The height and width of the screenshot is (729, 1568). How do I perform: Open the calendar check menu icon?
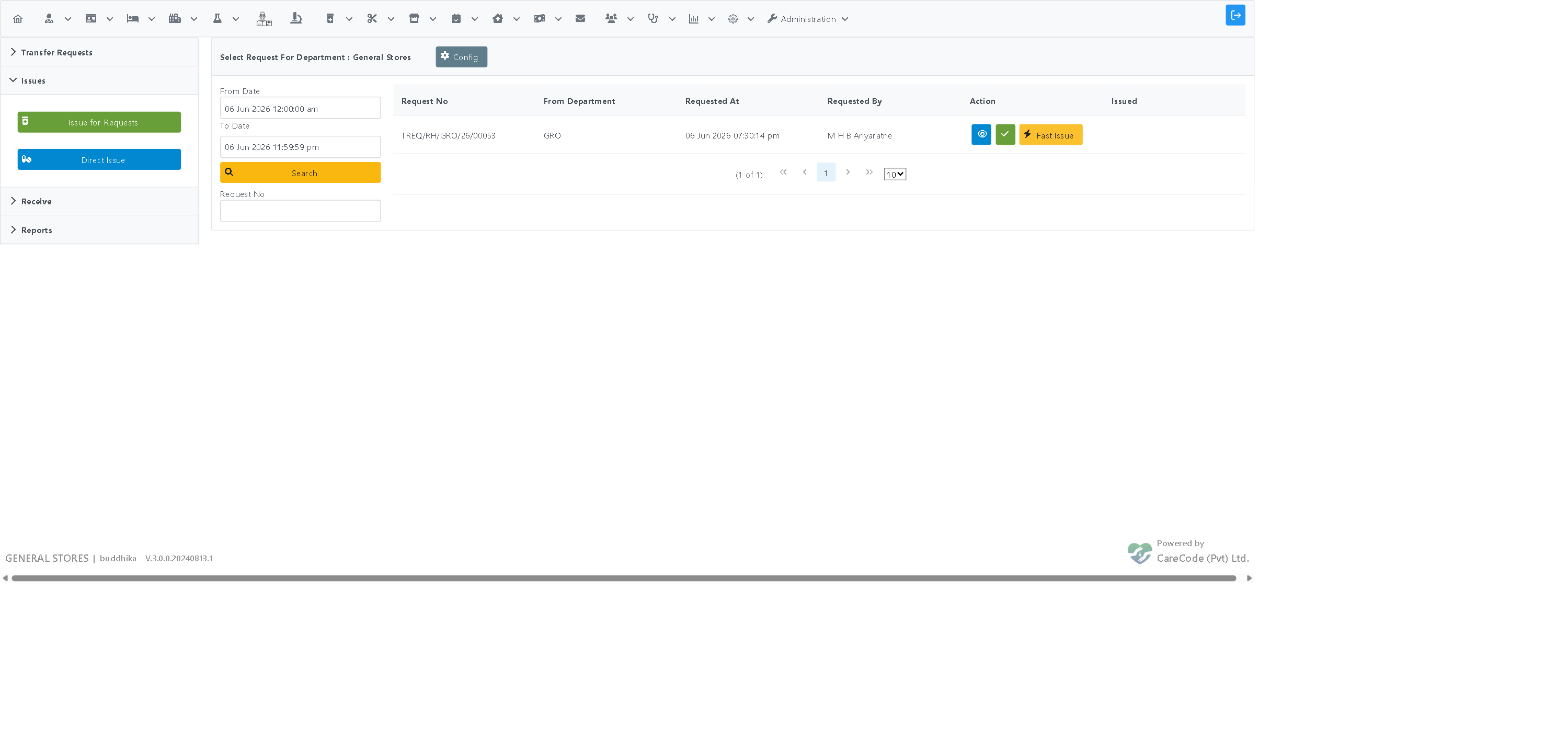tap(456, 19)
